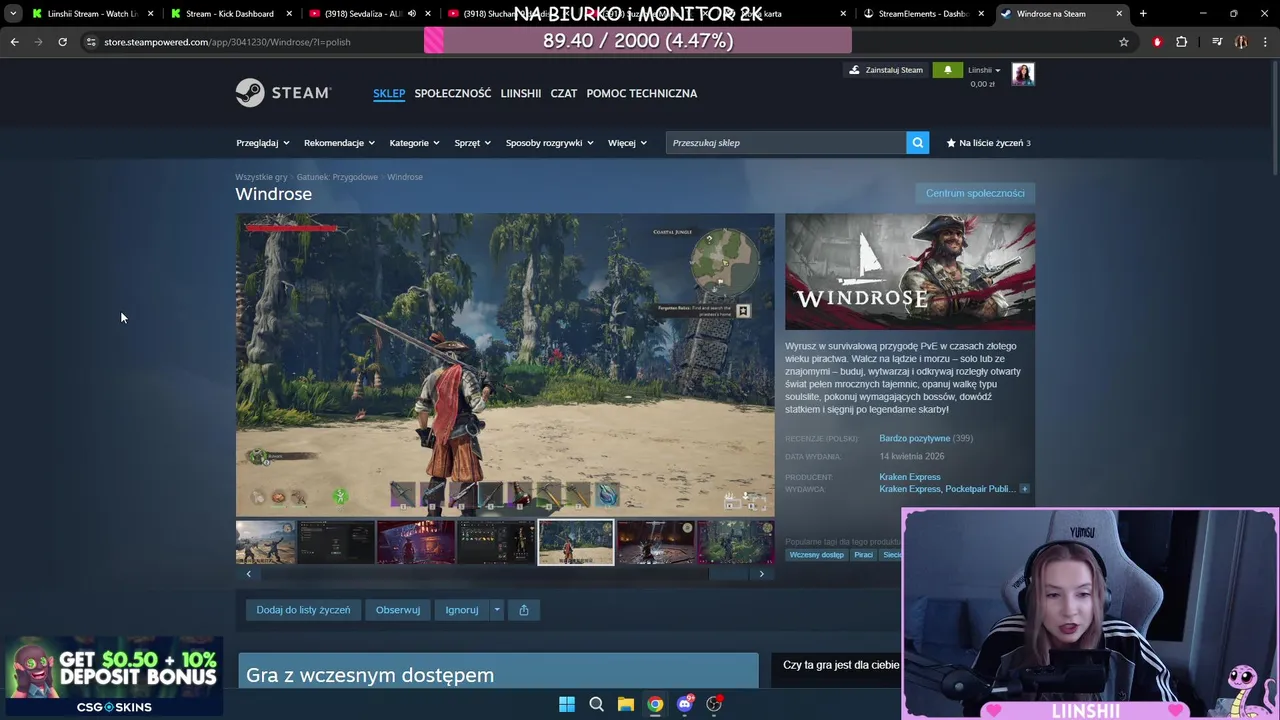Click Wszystkie gry breadcrumb

[261, 177]
